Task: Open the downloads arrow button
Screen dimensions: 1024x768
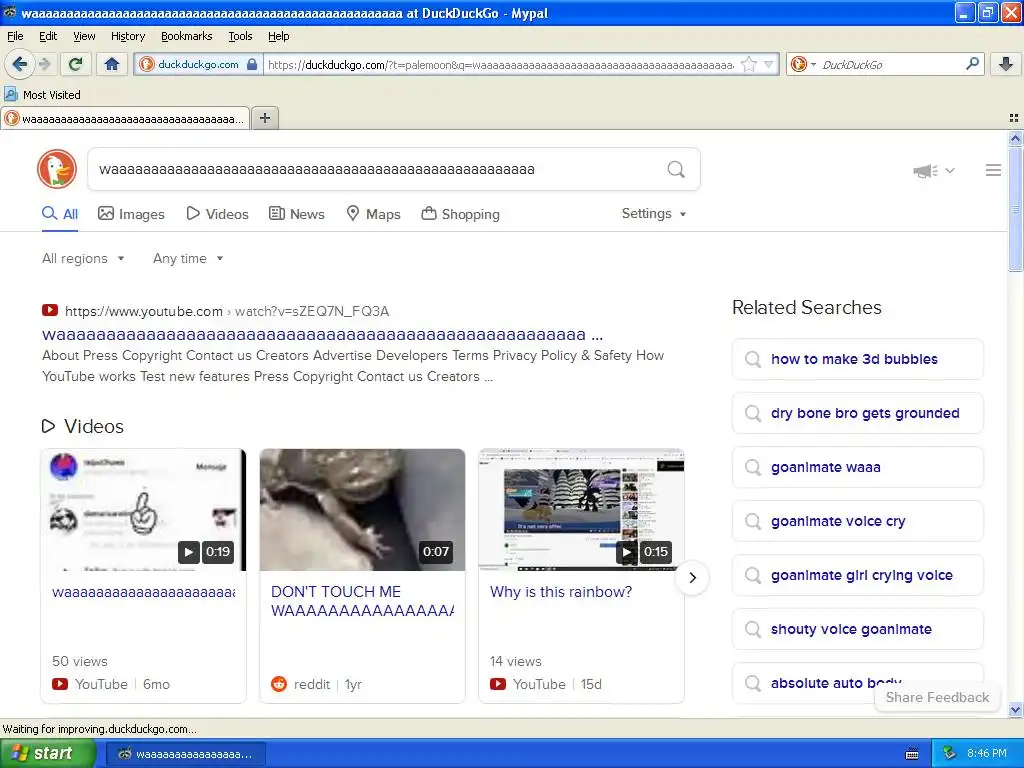Action: point(1006,64)
